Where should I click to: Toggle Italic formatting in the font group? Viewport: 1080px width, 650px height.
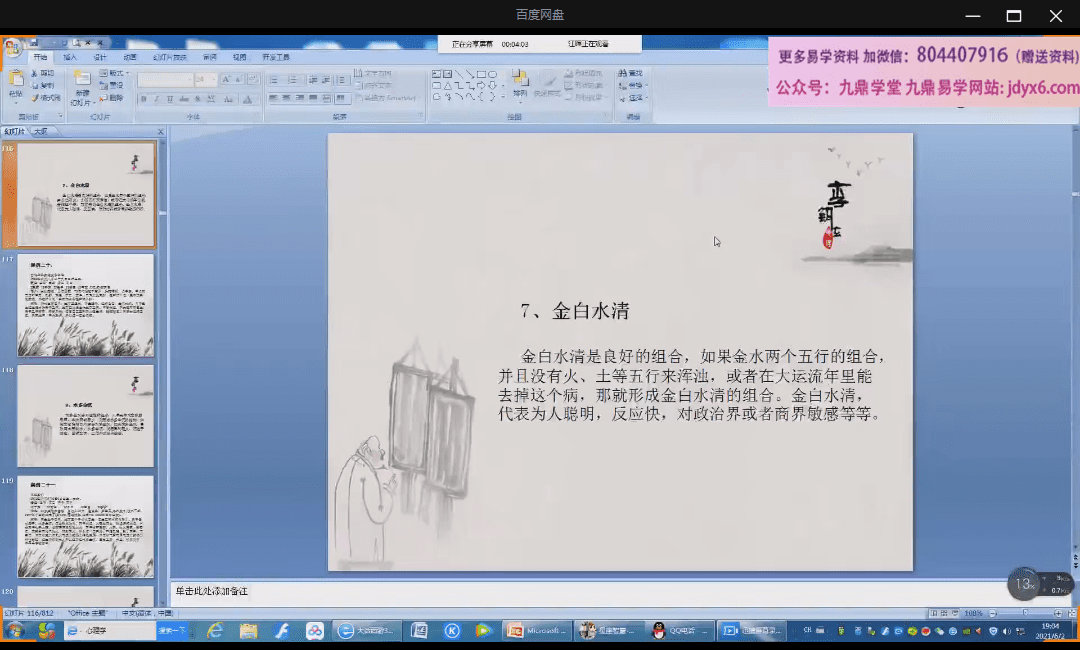point(157,99)
